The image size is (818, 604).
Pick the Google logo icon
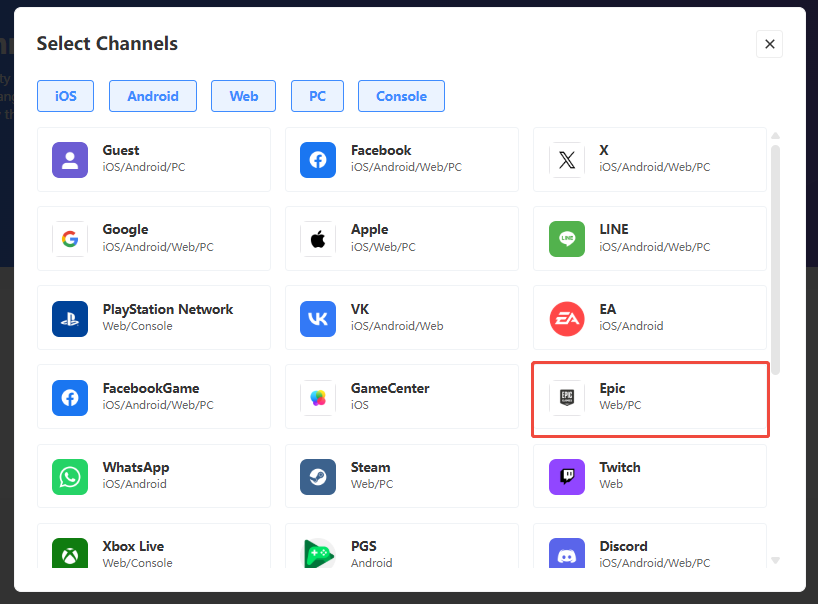pyautogui.click(x=70, y=239)
